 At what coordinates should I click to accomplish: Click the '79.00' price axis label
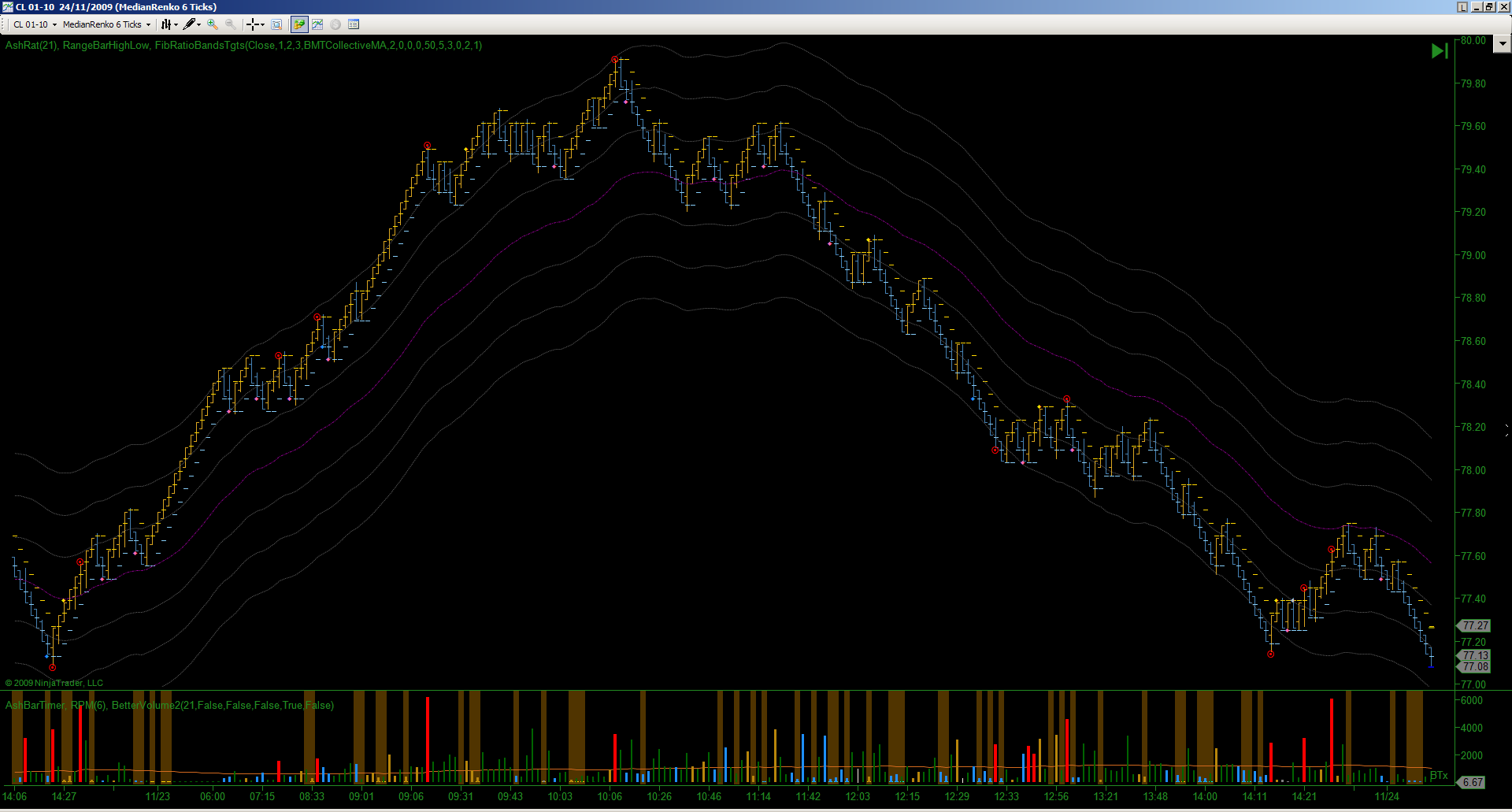click(1473, 255)
